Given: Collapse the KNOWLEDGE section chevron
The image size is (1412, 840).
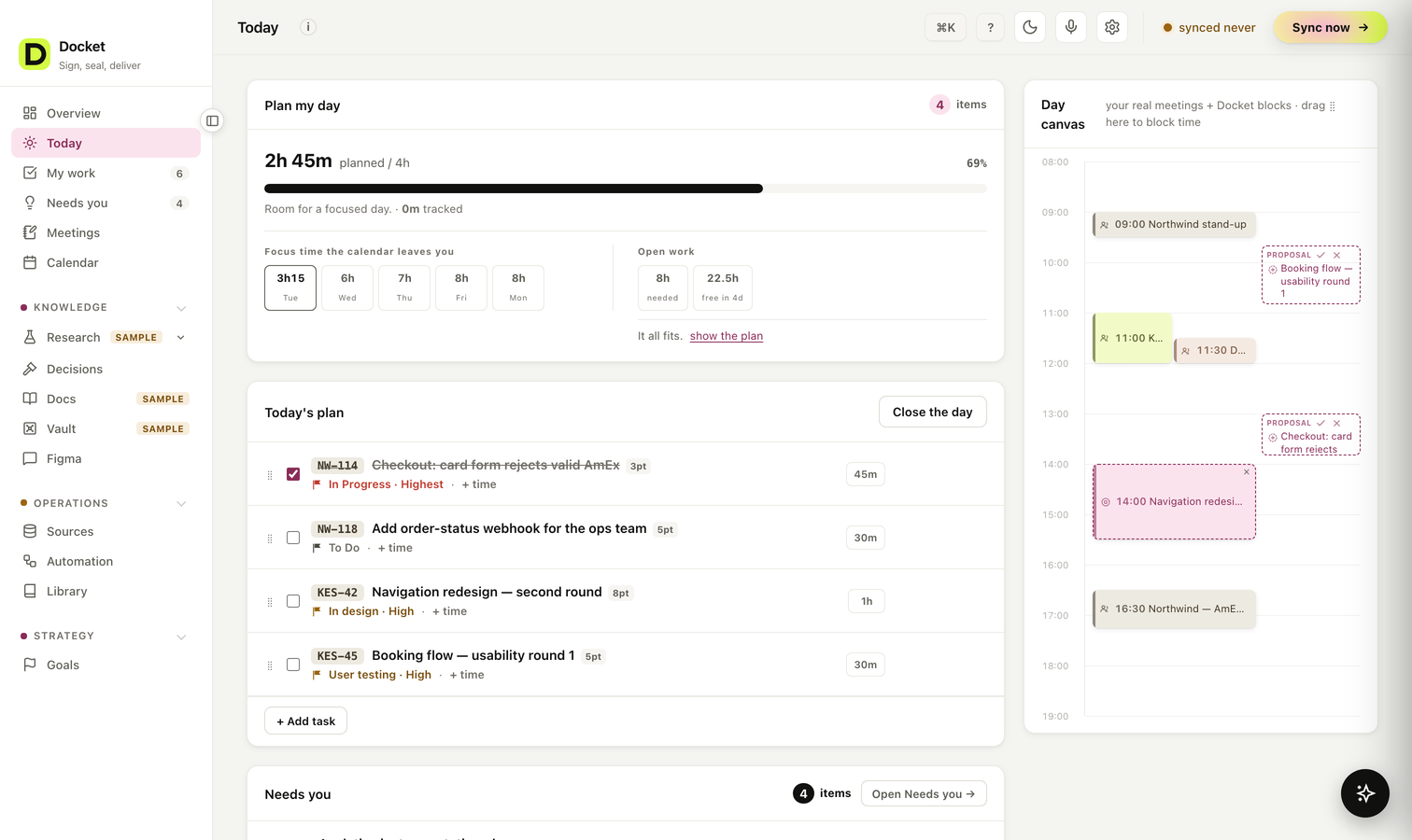Looking at the screenshot, I should tap(181, 308).
